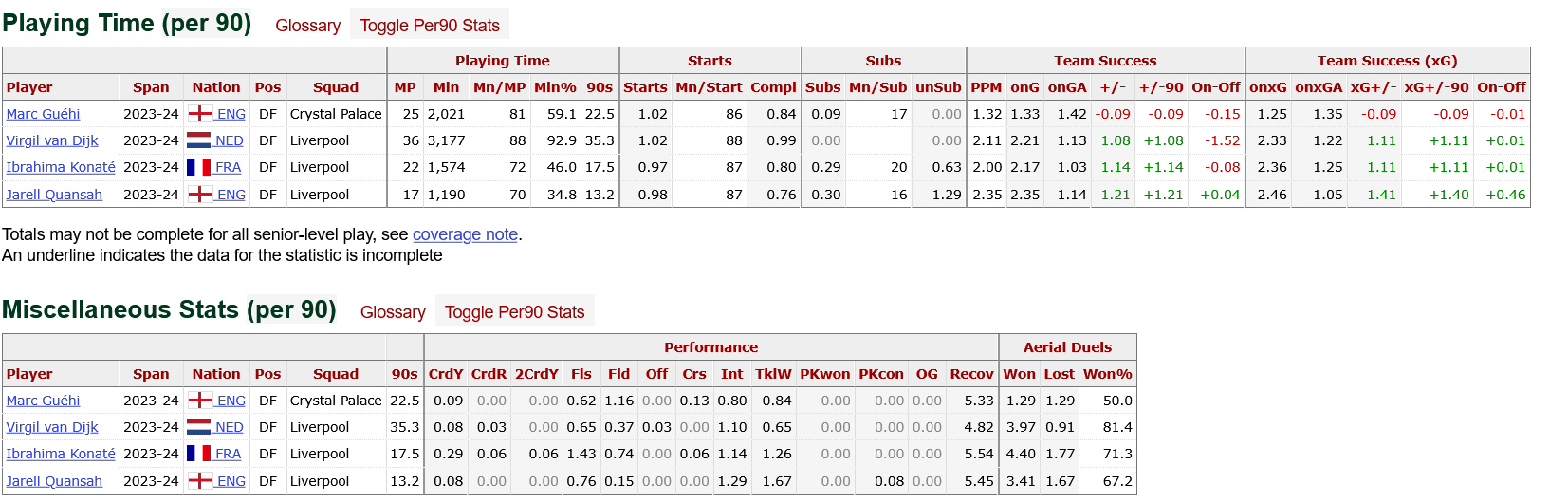Sort Playing Time table by Min% column
This screenshot has width=1568, height=504.
tap(555, 87)
